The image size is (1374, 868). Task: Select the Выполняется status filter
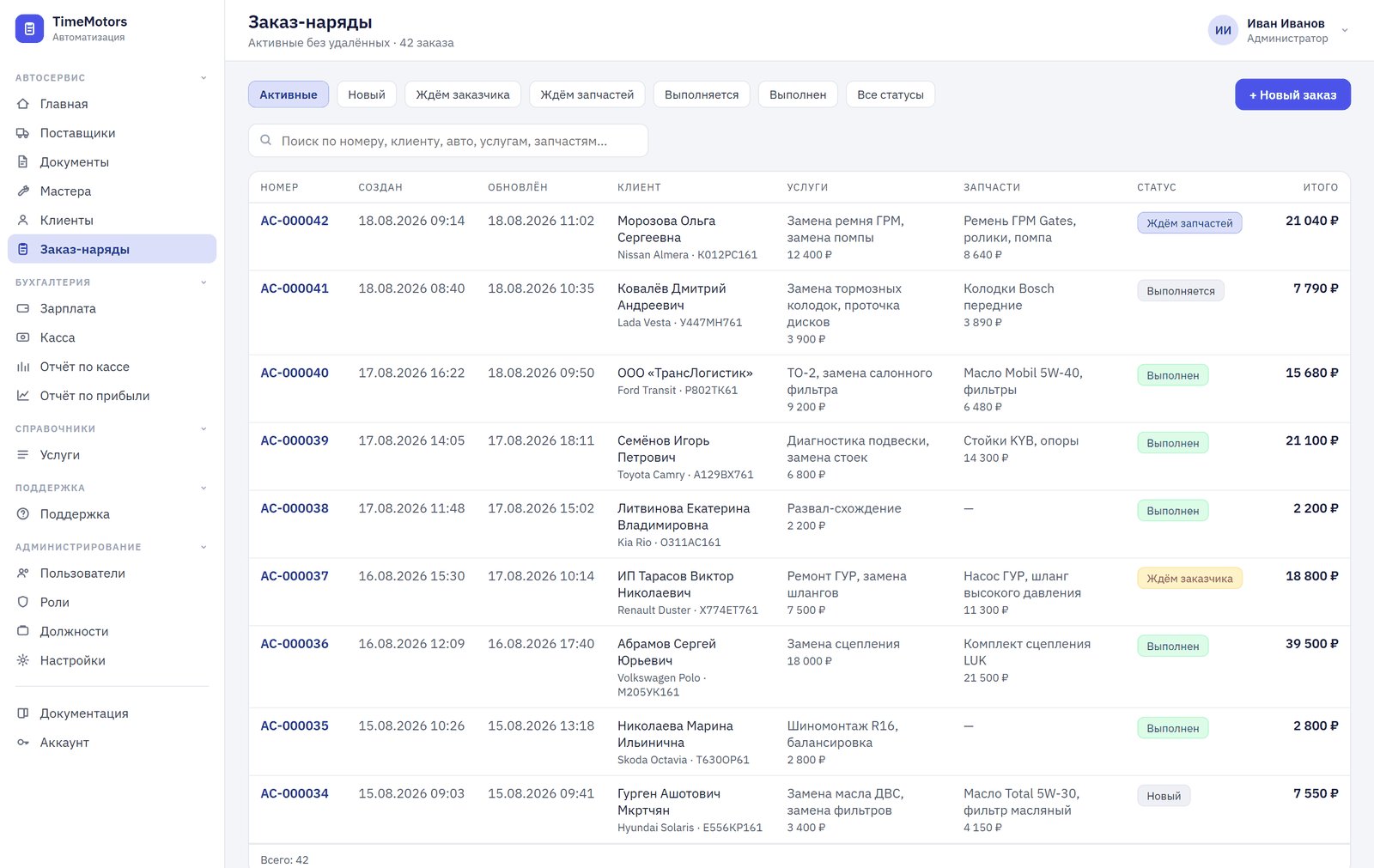[x=702, y=94]
